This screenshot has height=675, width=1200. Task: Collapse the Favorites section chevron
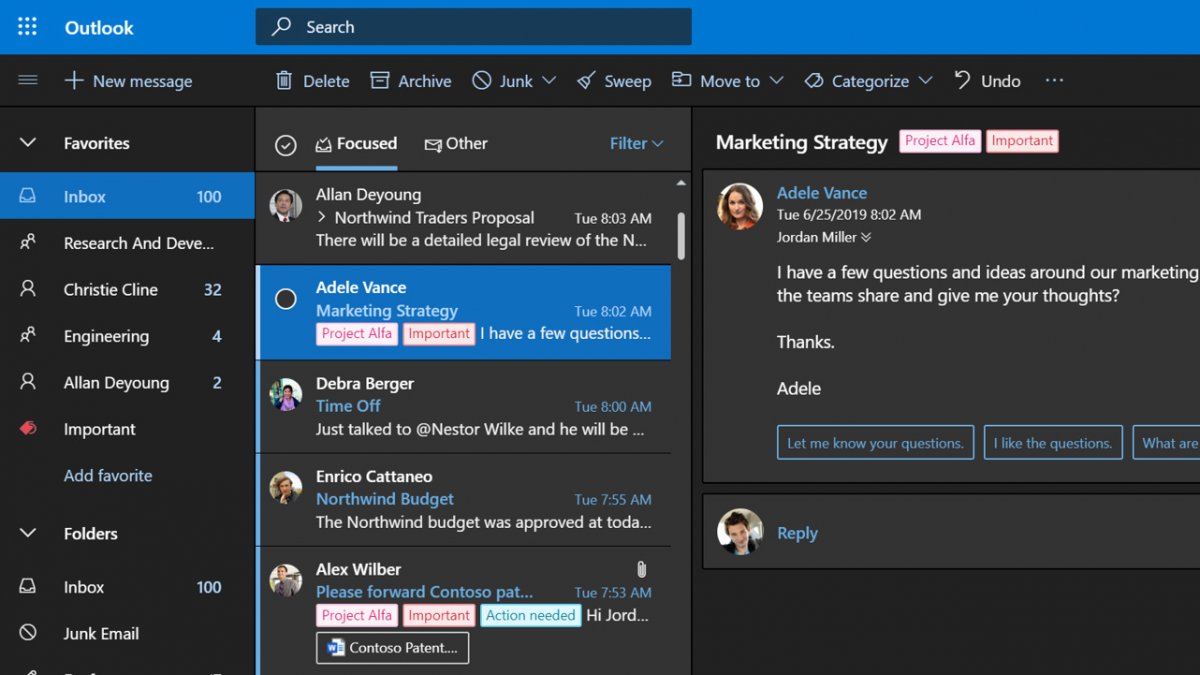coord(28,143)
